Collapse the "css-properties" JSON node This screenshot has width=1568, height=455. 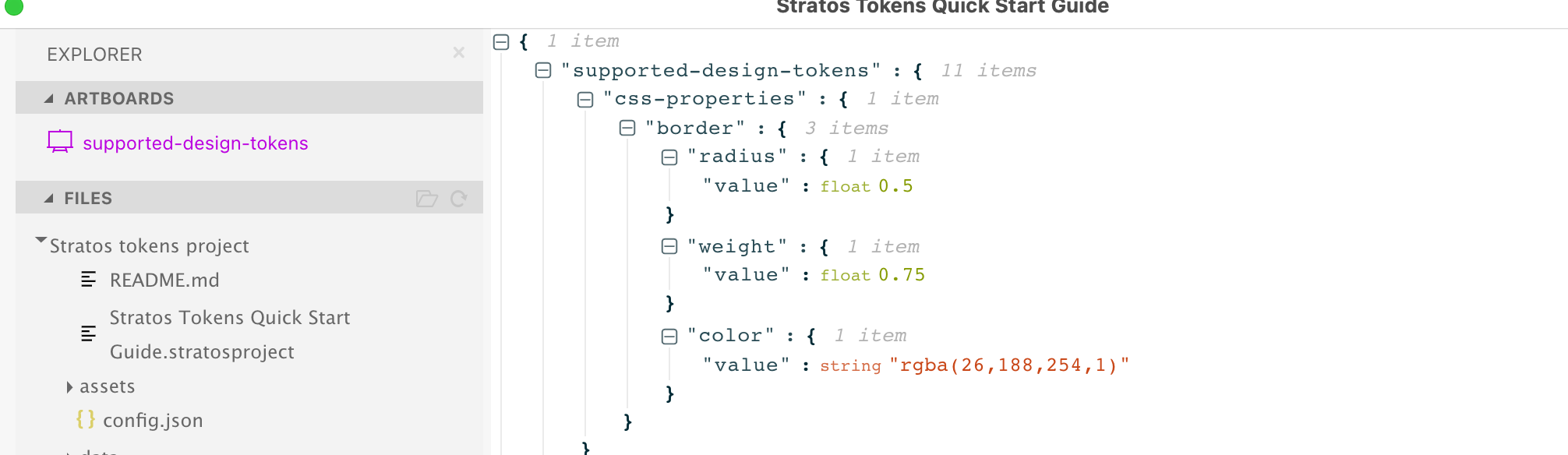tap(585, 100)
